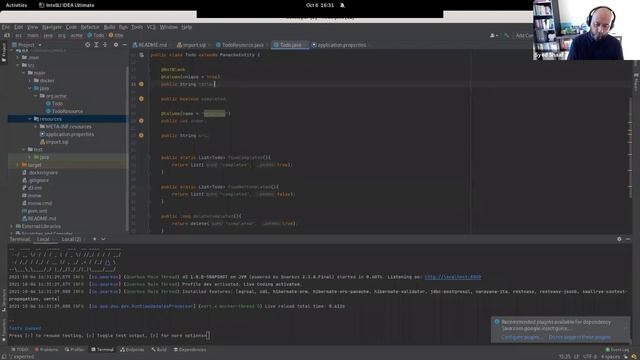
Task: Click the gutter icon beside the title field
Action: (x=141, y=84)
